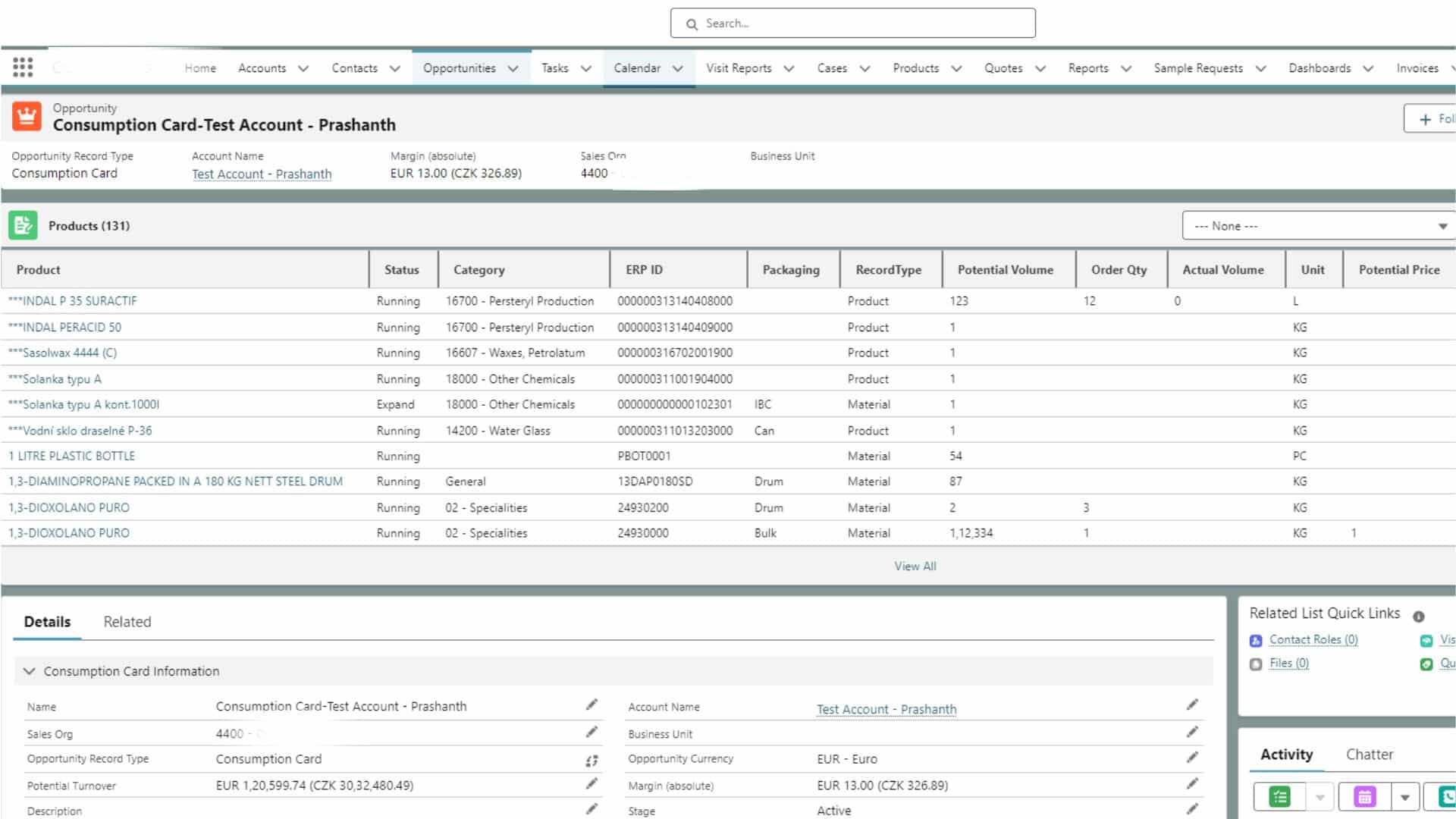The width and height of the screenshot is (1456, 819).
Task: Edit Stage pencil icon
Action: click(1192, 809)
